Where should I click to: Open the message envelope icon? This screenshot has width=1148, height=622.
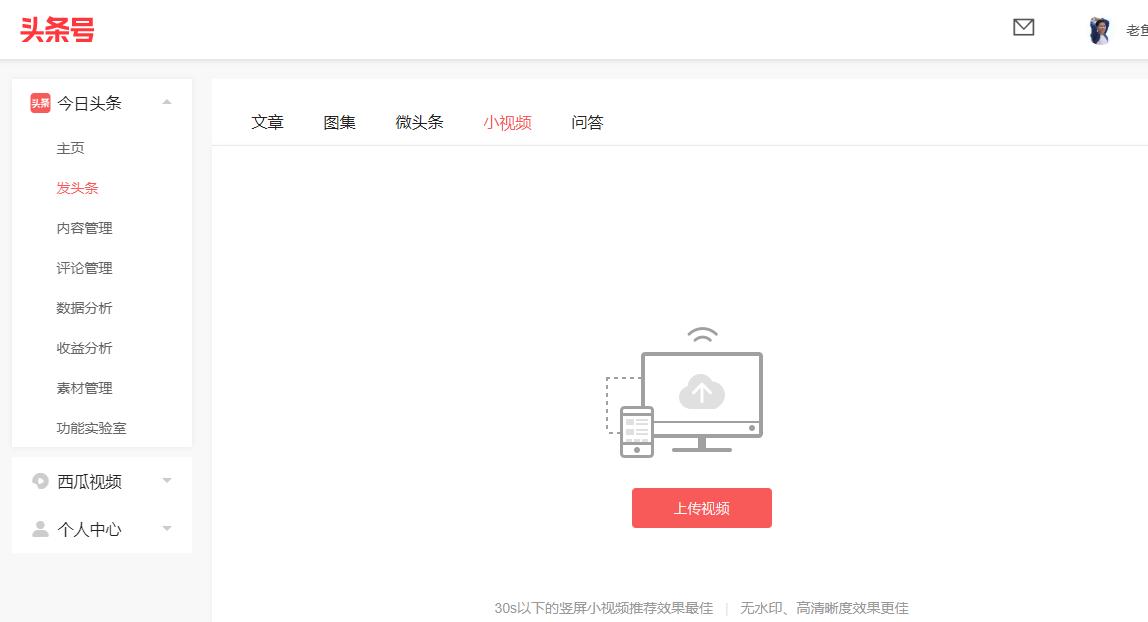(1023, 27)
